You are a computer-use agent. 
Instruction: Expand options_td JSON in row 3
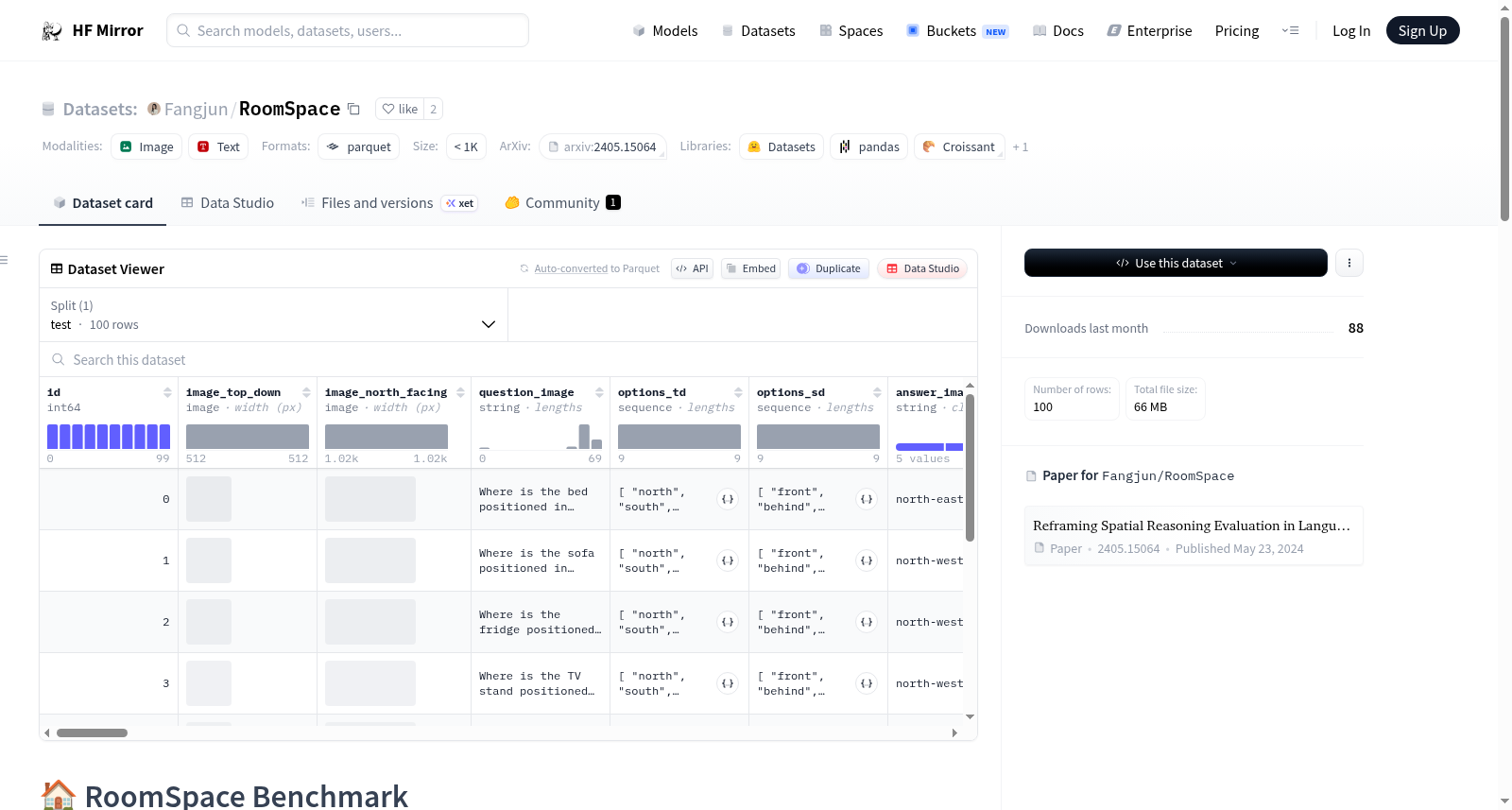(x=728, y=683)
